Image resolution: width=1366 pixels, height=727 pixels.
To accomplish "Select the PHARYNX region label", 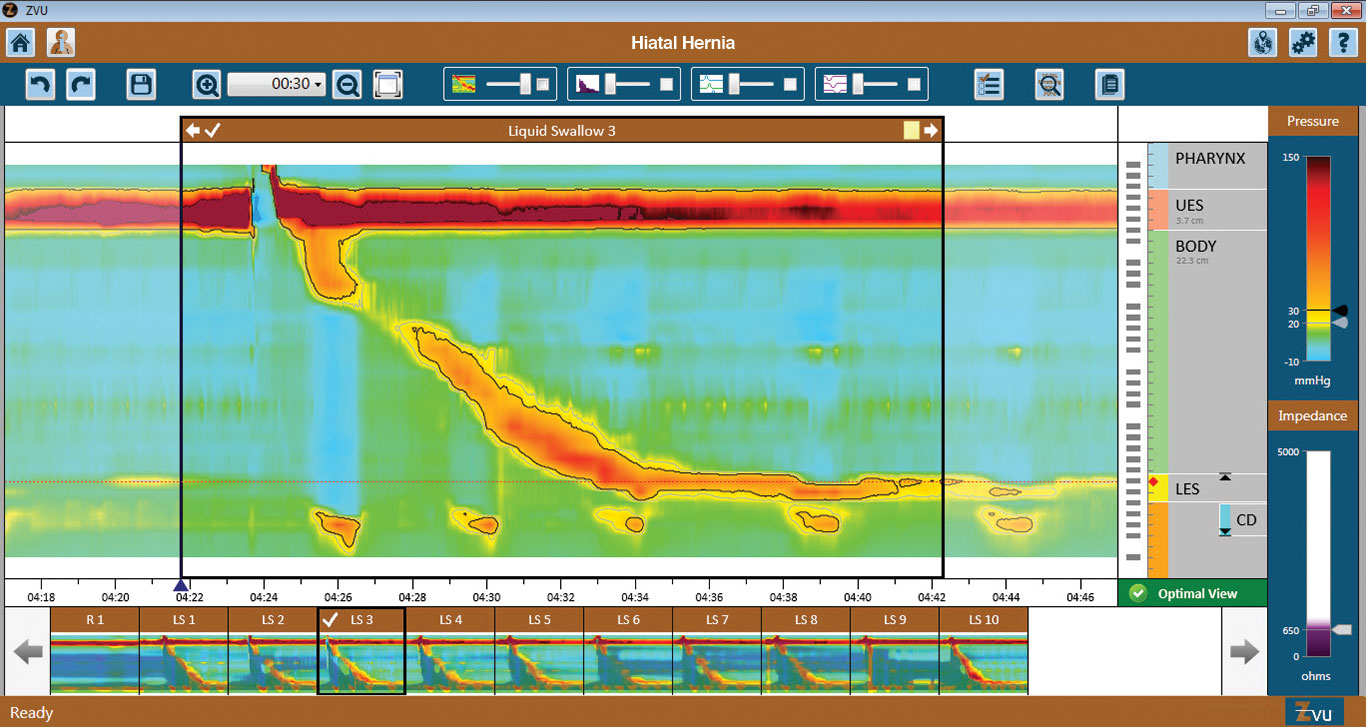I will (x=1210, y=158).
